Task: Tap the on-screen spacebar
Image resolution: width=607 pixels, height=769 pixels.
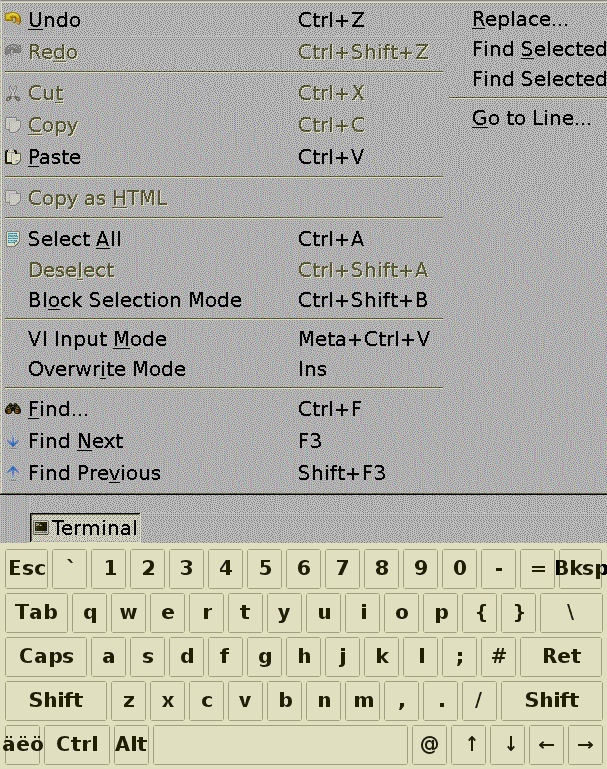Action: point(280,744)
